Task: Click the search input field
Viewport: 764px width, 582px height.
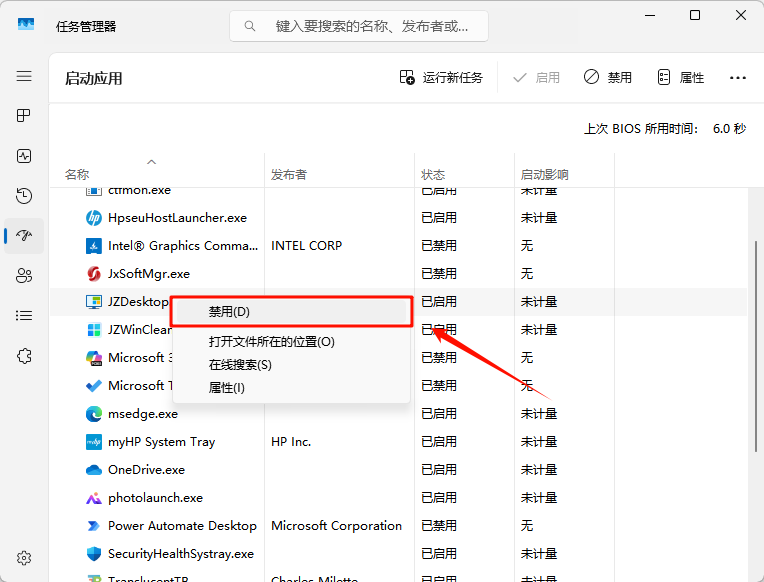Action: [359, 26]
